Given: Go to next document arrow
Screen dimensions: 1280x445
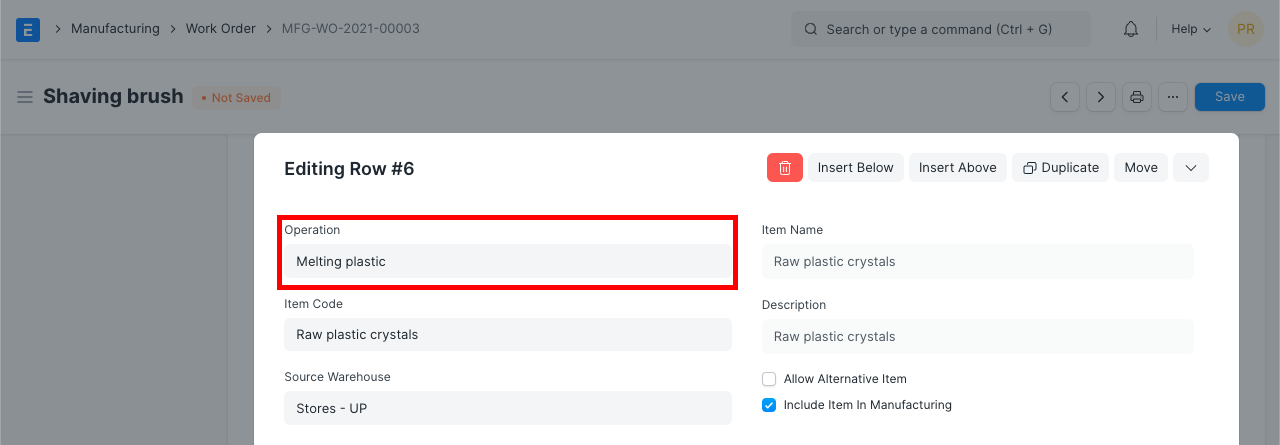Looking at the screenshot, I should click(x=1101, y=97).
